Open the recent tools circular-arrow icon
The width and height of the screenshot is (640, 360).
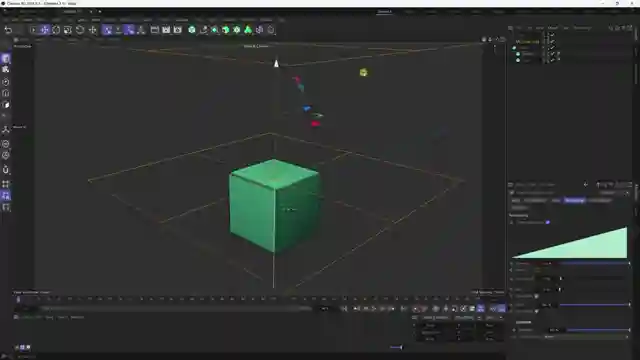click(x=80, y=30)
